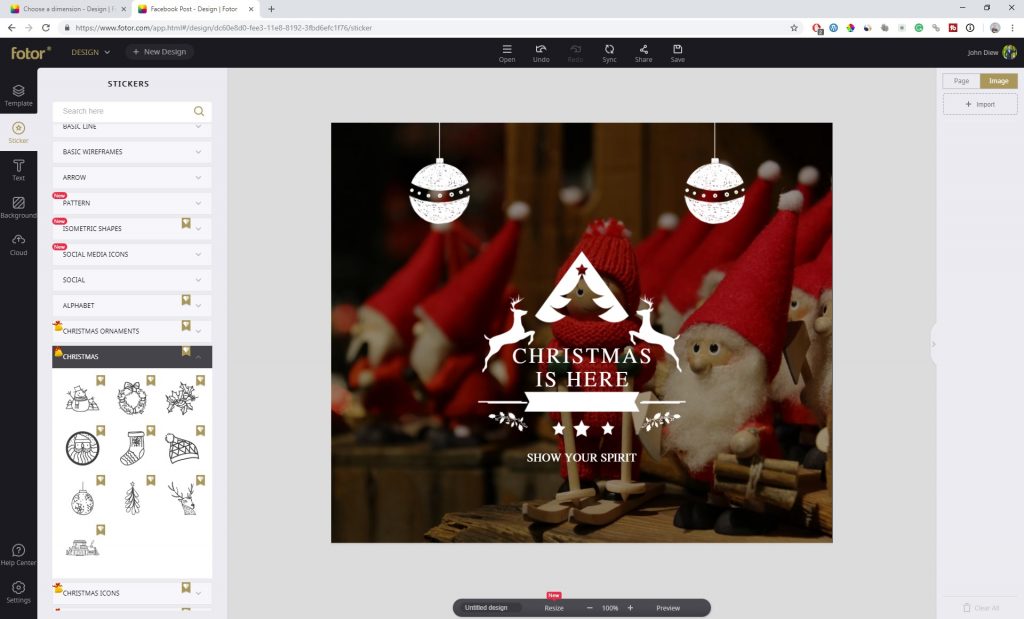The height and width of the screenshot is (619, 1024).
Task: Expand the Isometric Shapes category
Action: (132, 229)
